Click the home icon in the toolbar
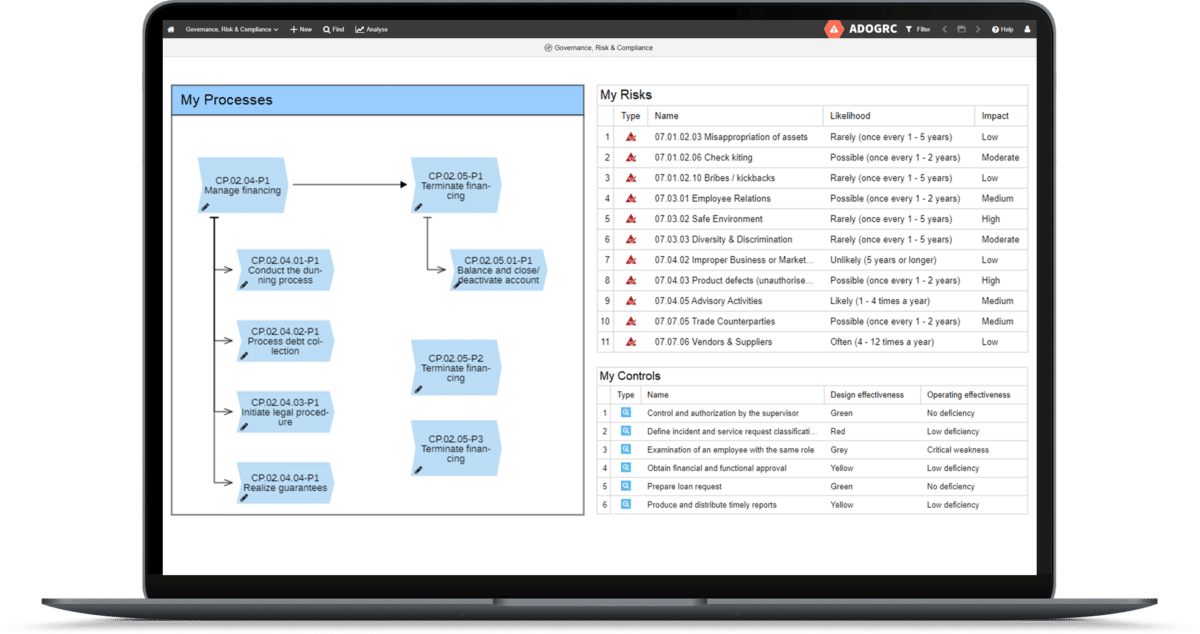Viewport: 1200px width, 634px height. point(170,29)
